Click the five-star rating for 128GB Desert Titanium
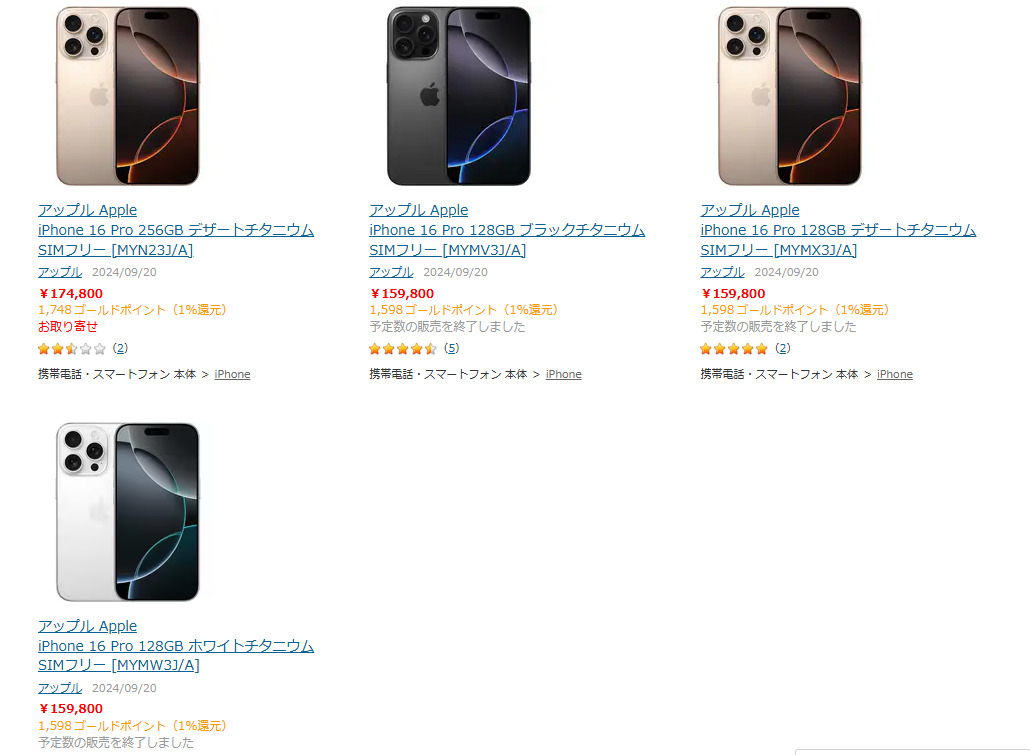The image size is (1030, 755). pos(733,349)
